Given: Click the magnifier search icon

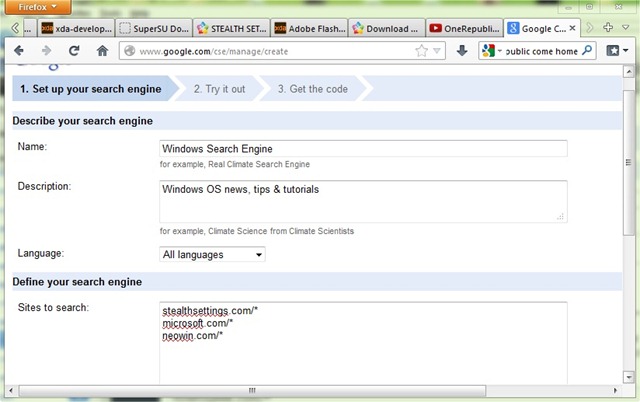Looking at the screenshot, I should point(587,51).
